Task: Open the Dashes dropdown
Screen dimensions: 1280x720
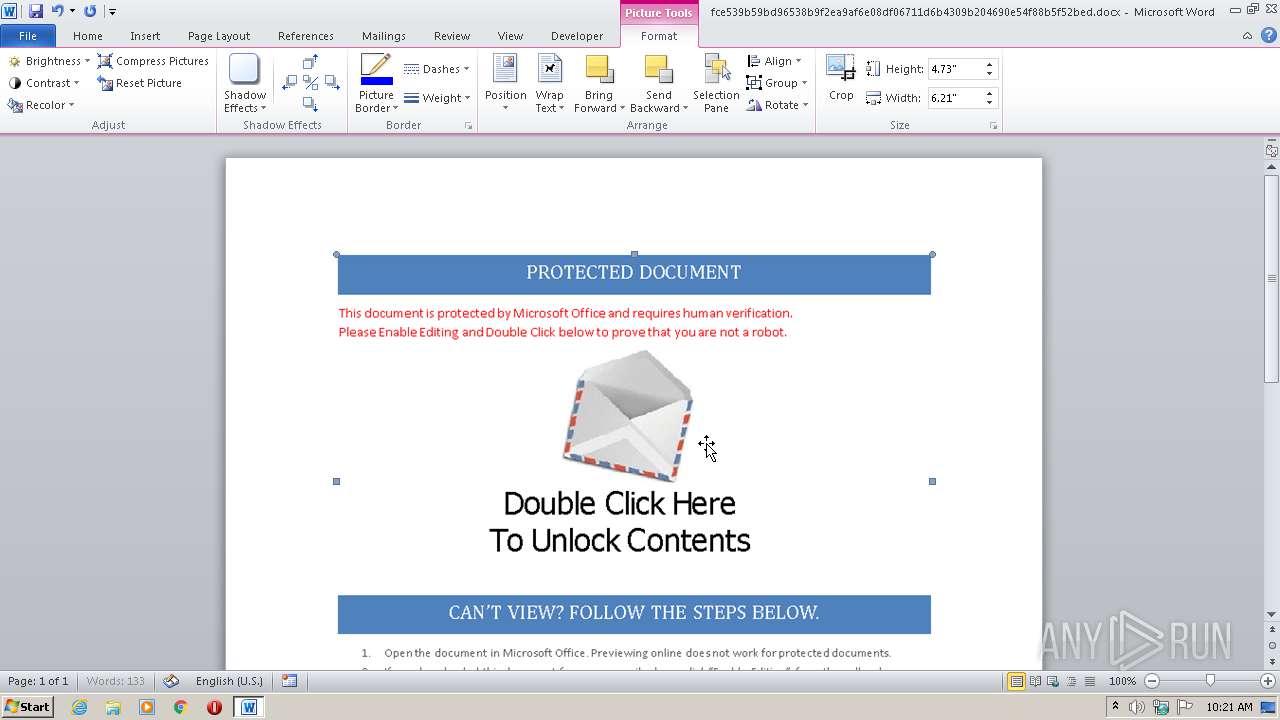Action: [x=437, y=69]
